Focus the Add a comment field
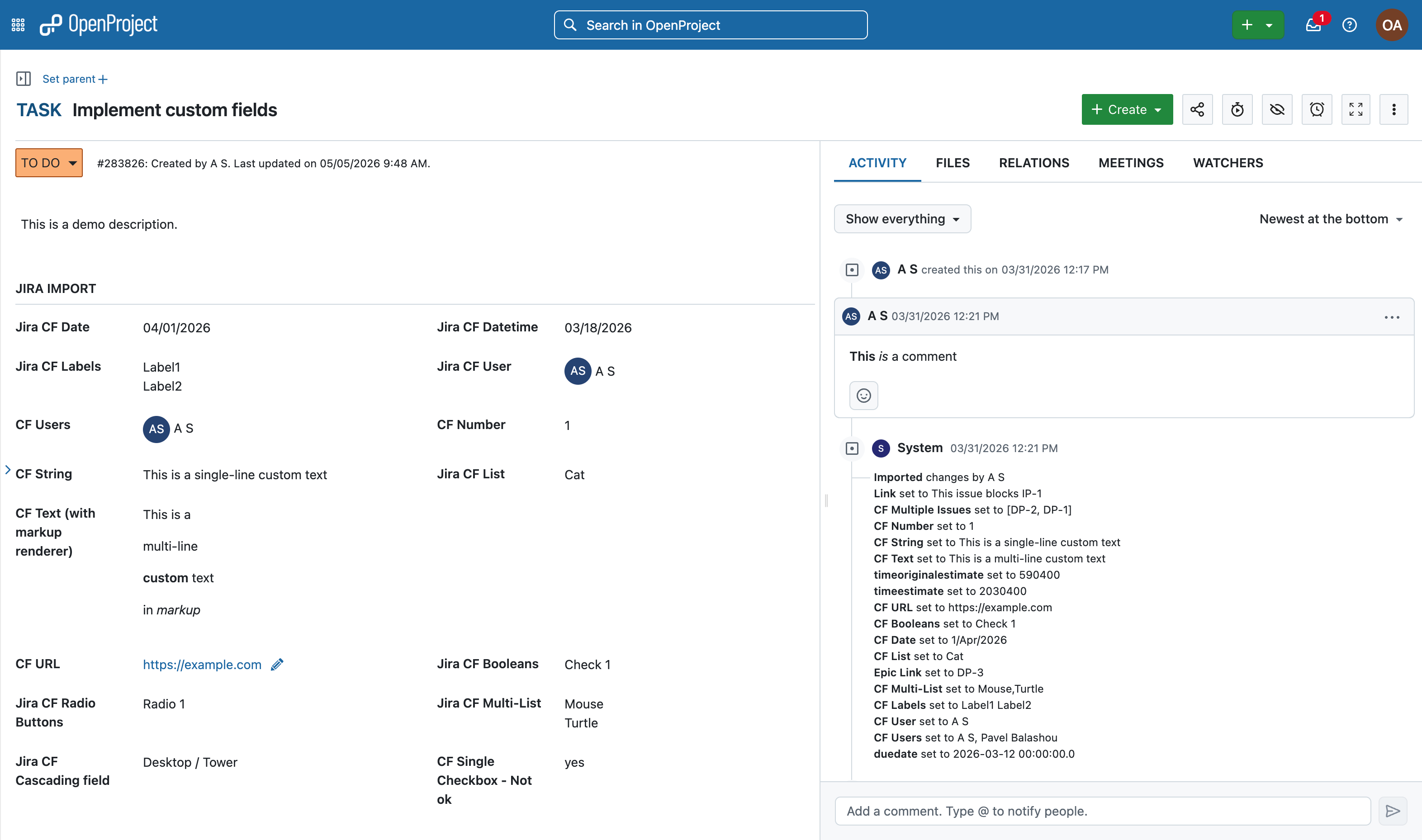 point(1103,811)
